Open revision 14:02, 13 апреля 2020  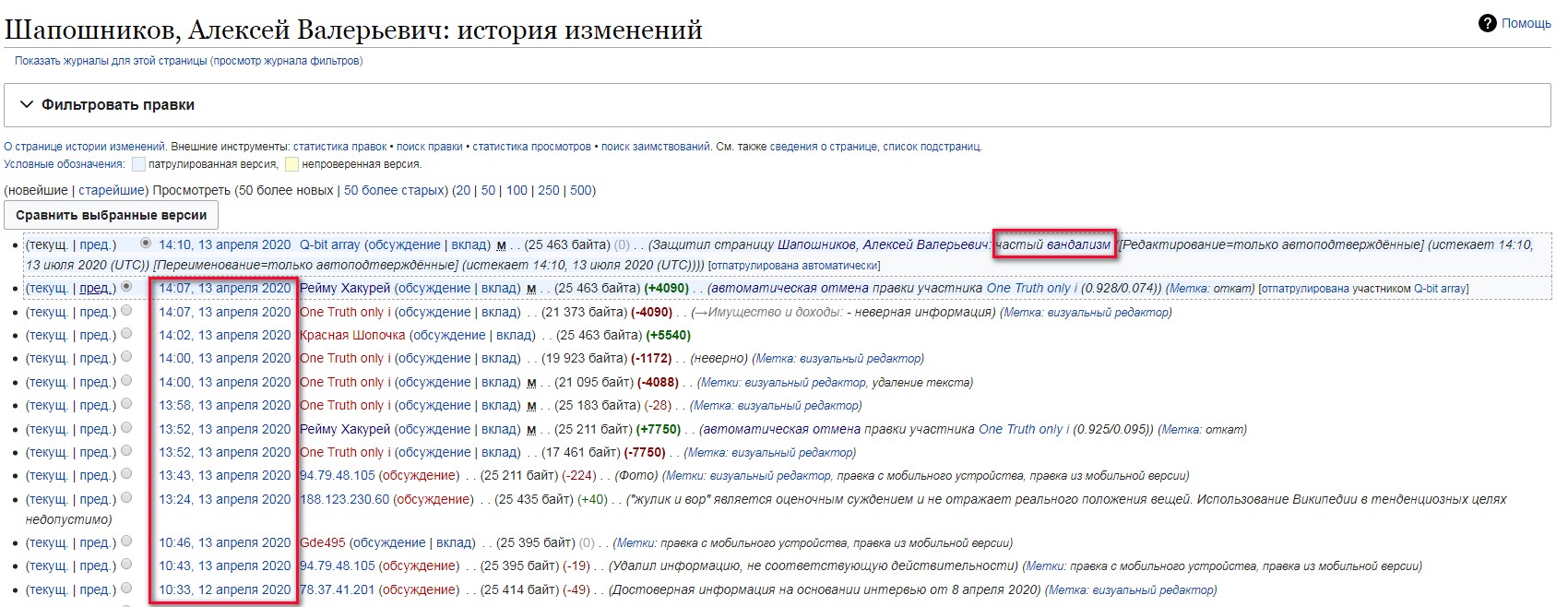tap(224, 335)
